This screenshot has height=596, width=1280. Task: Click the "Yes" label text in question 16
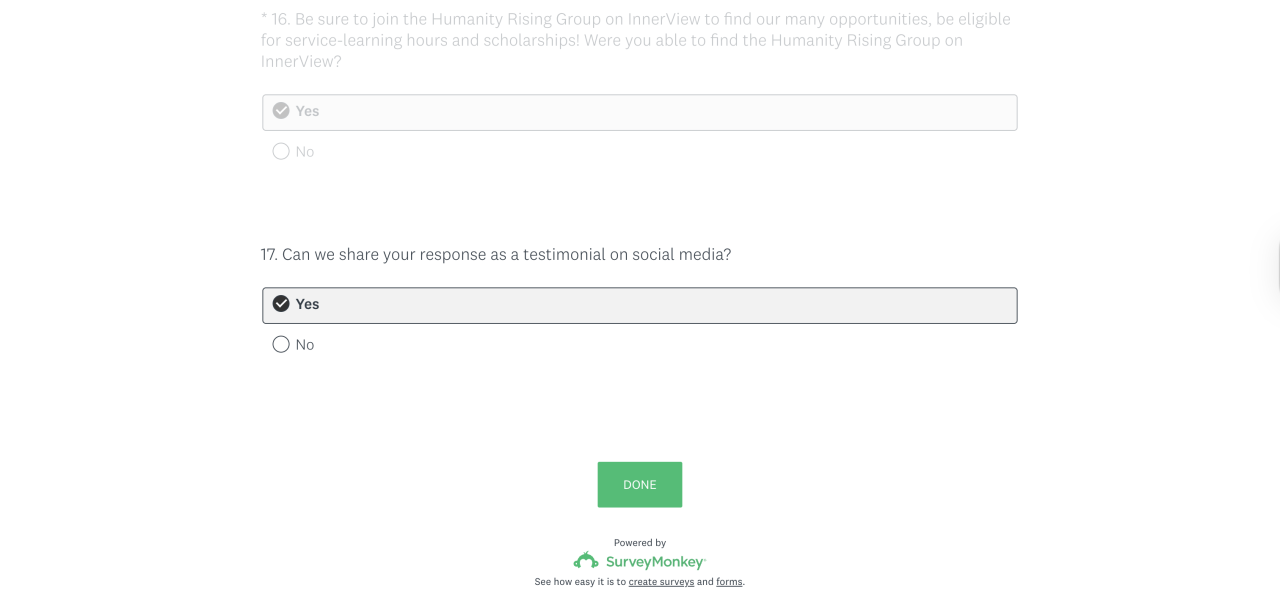pos(307,111)
